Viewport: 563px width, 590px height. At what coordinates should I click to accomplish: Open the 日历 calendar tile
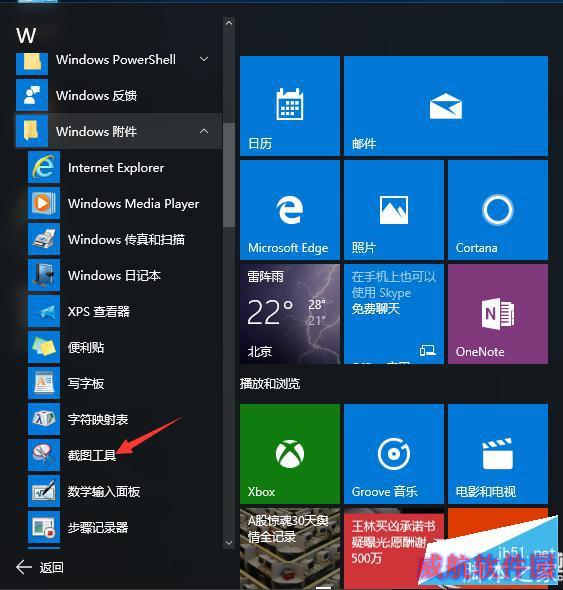(290, 106)
